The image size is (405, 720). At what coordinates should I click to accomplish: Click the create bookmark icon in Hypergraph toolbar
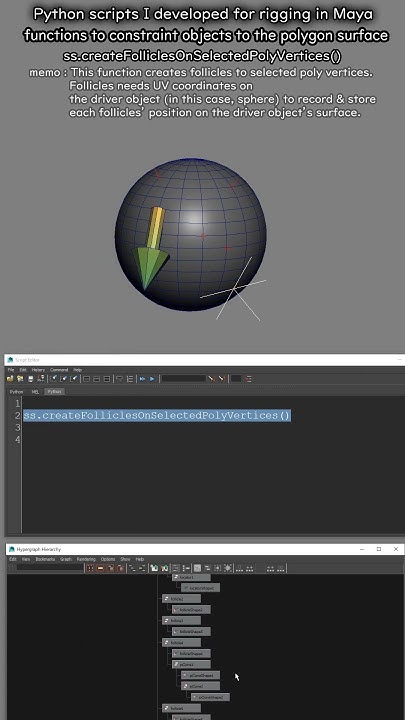[x=154, y=568]
